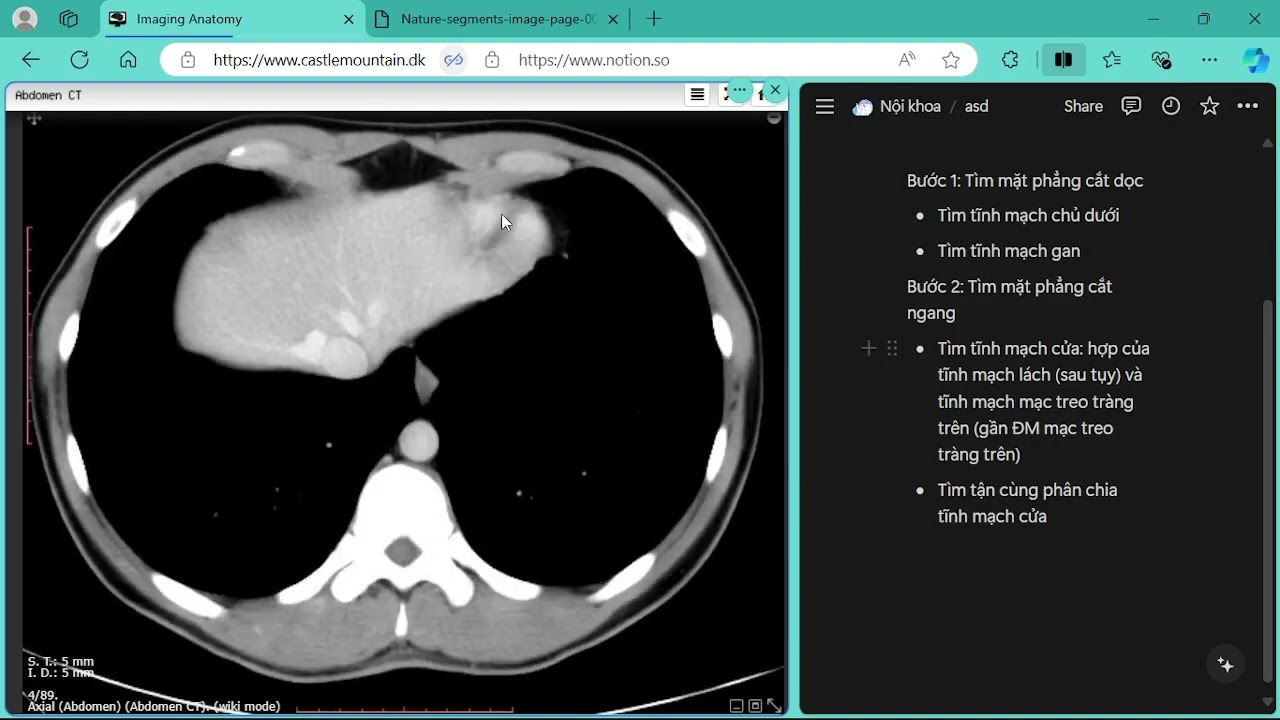1280x720 pixels.
Task: Click plus to add block below
Action: [x=868, y=348]
